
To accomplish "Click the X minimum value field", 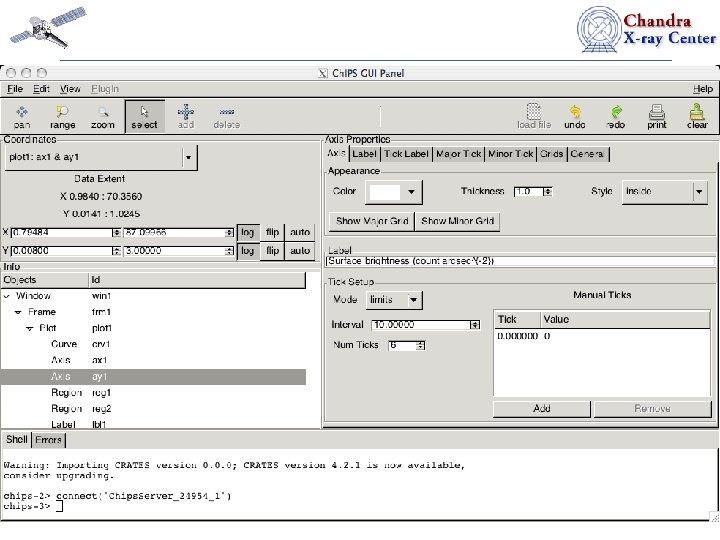I will pyautogui.click(x=62, y=233).
